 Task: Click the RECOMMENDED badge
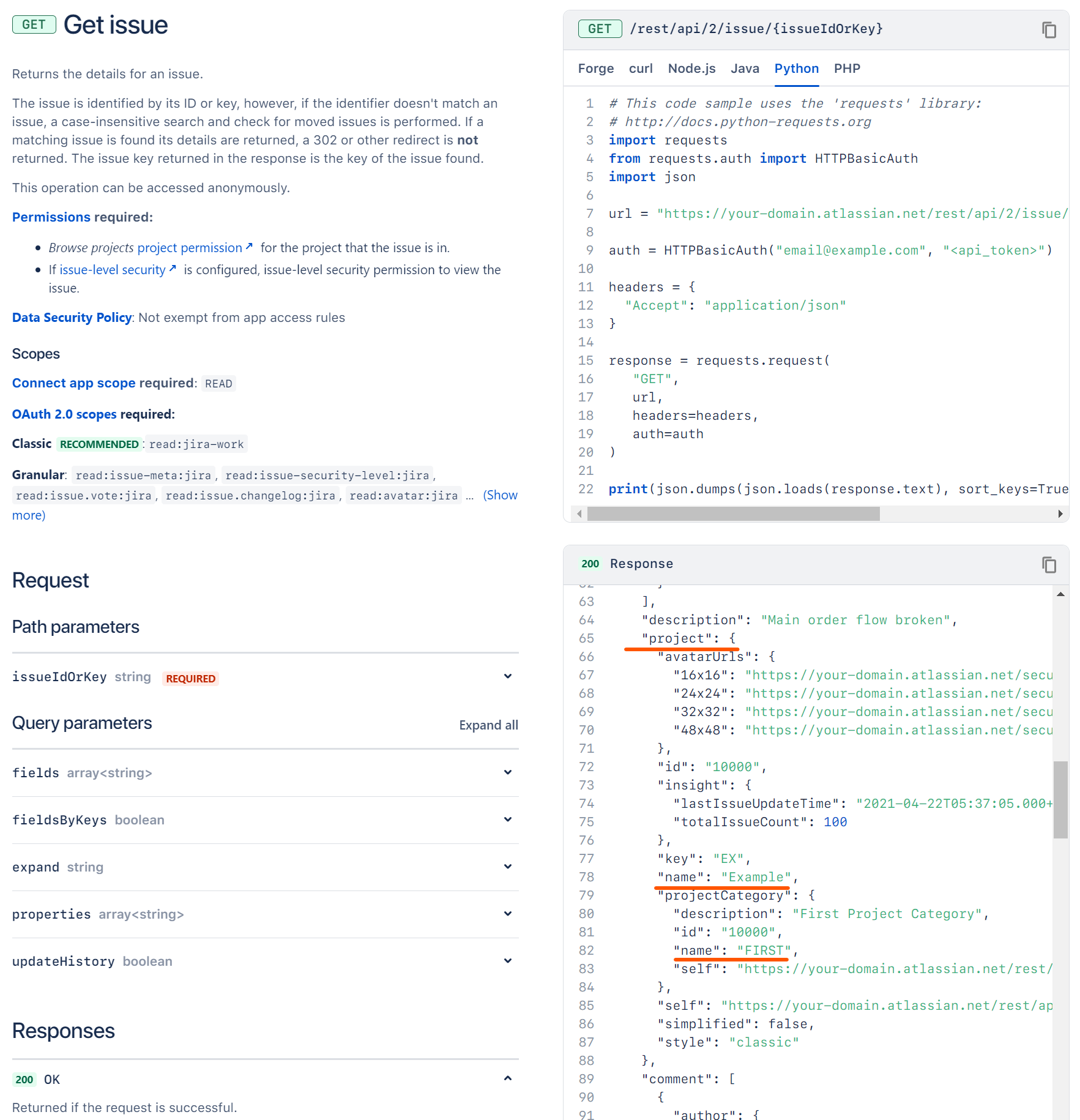click(x=99, y=444)
